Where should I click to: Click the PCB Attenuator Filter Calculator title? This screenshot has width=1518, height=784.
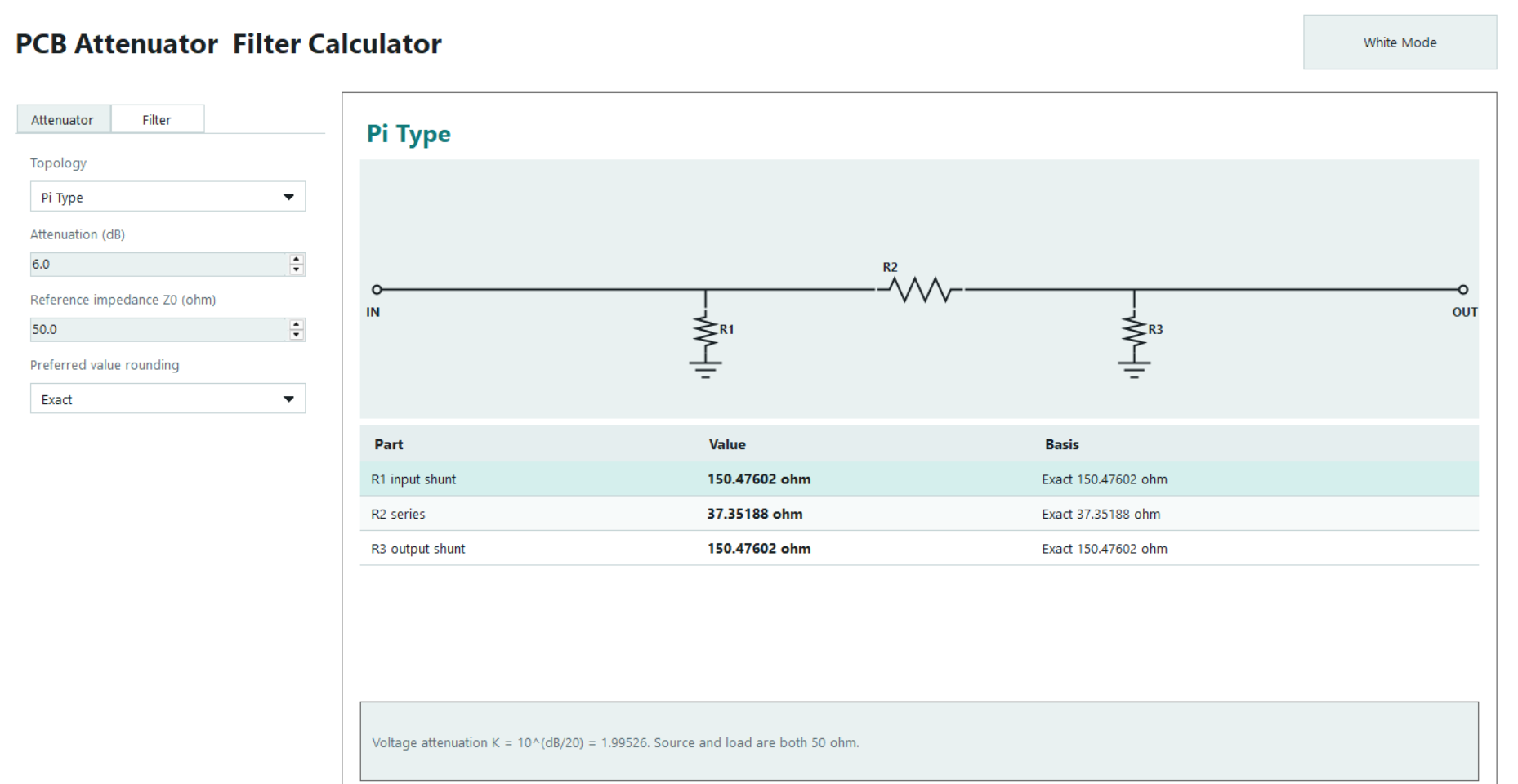(x=229, y=43)
